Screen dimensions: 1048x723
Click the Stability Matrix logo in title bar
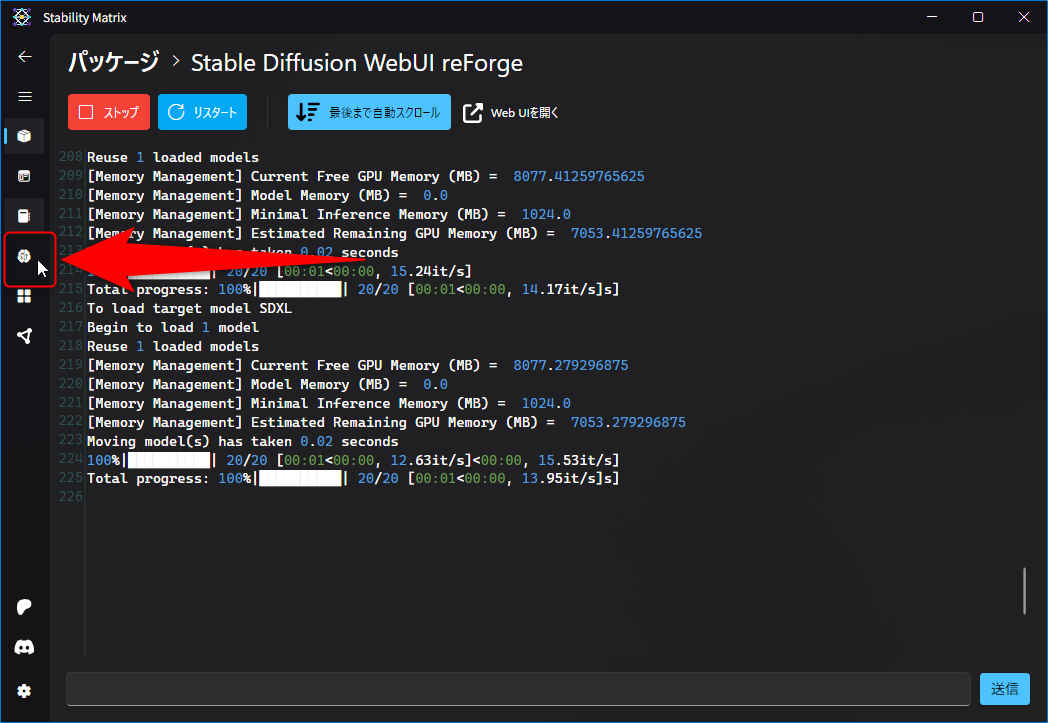(21, 17)
